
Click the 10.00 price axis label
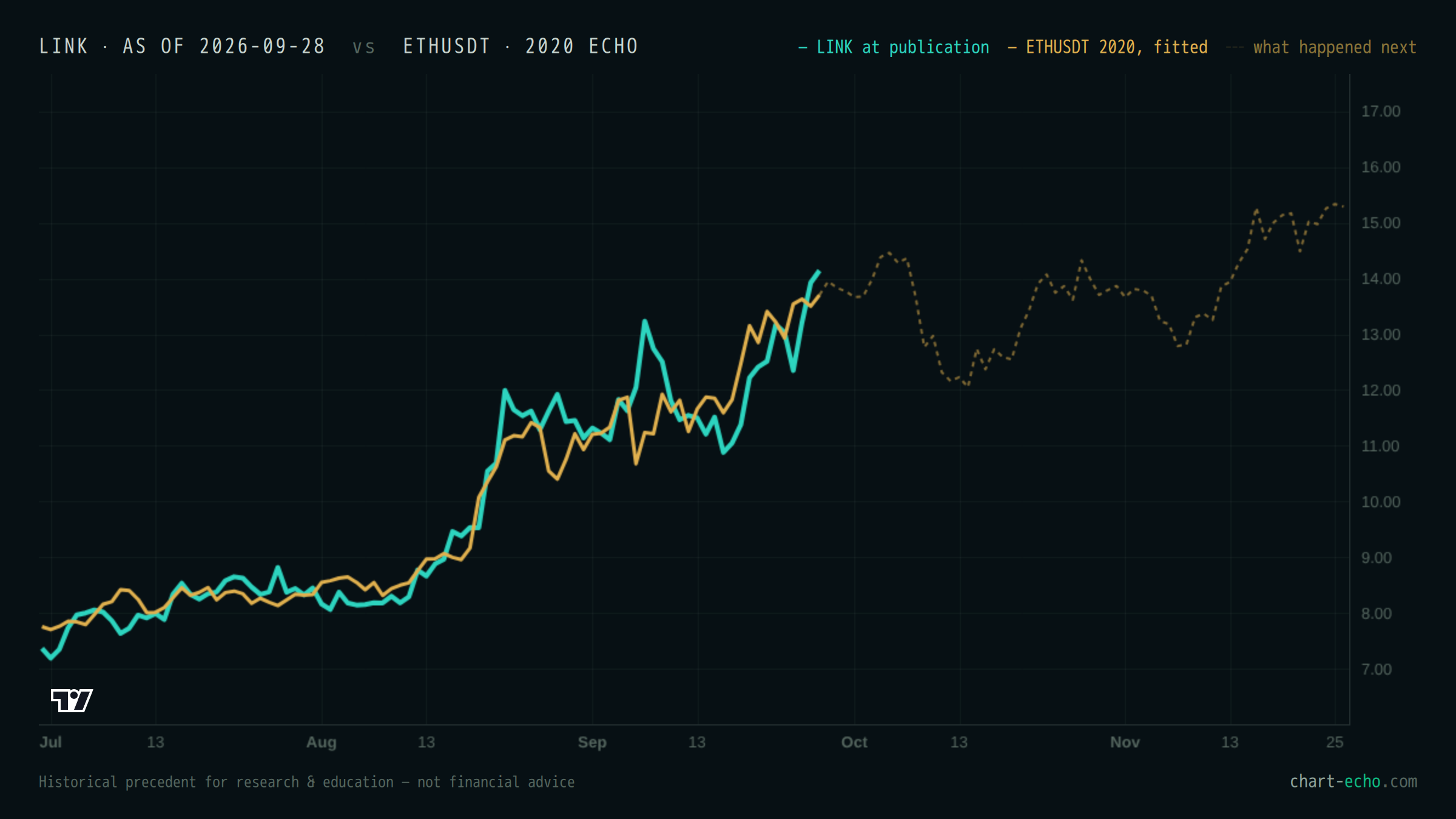point(1381,502)
